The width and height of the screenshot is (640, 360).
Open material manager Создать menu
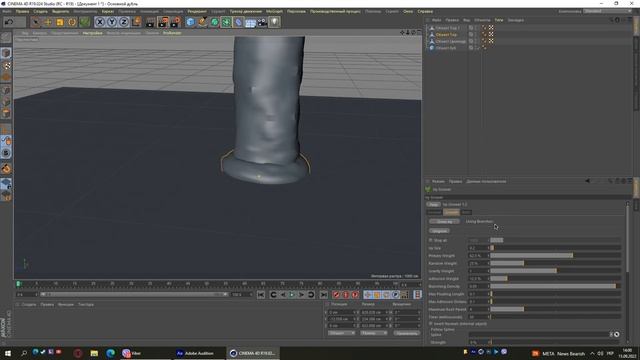pyautogui.click(x=29, y=304)
